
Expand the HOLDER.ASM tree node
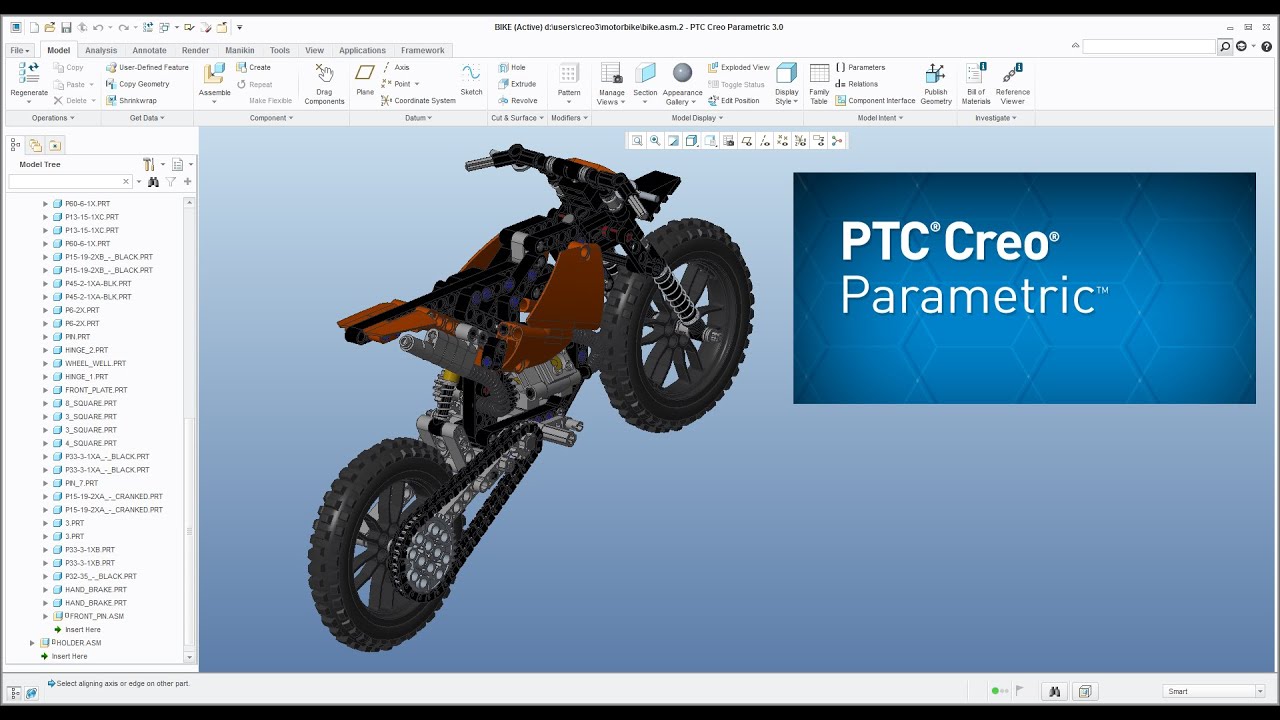(x=32, y=643)
